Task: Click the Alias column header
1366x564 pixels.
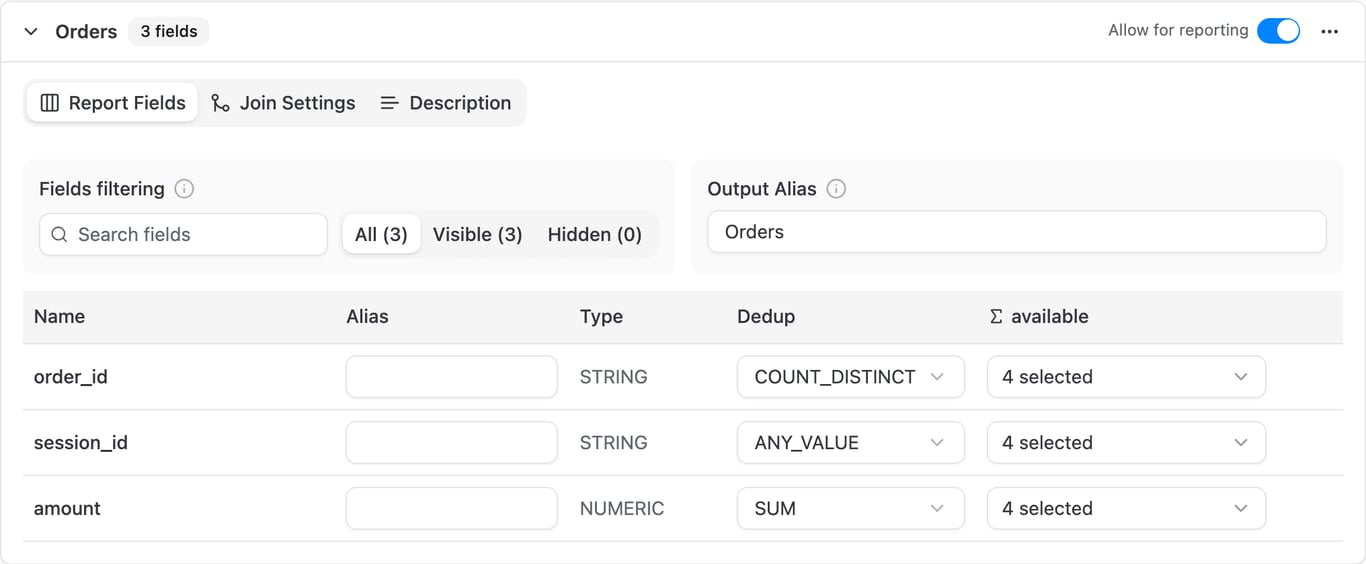Action: point(367,316)
